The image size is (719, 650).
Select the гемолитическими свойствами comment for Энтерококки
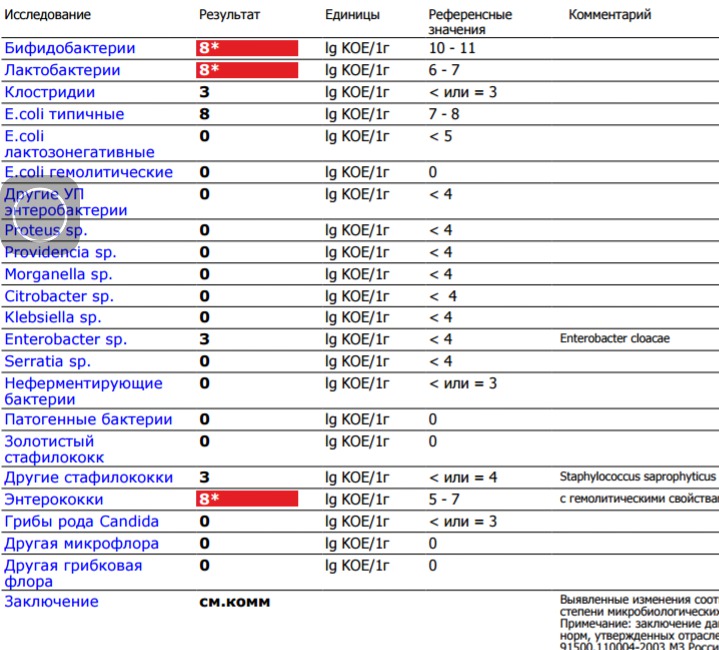point(639,499)
